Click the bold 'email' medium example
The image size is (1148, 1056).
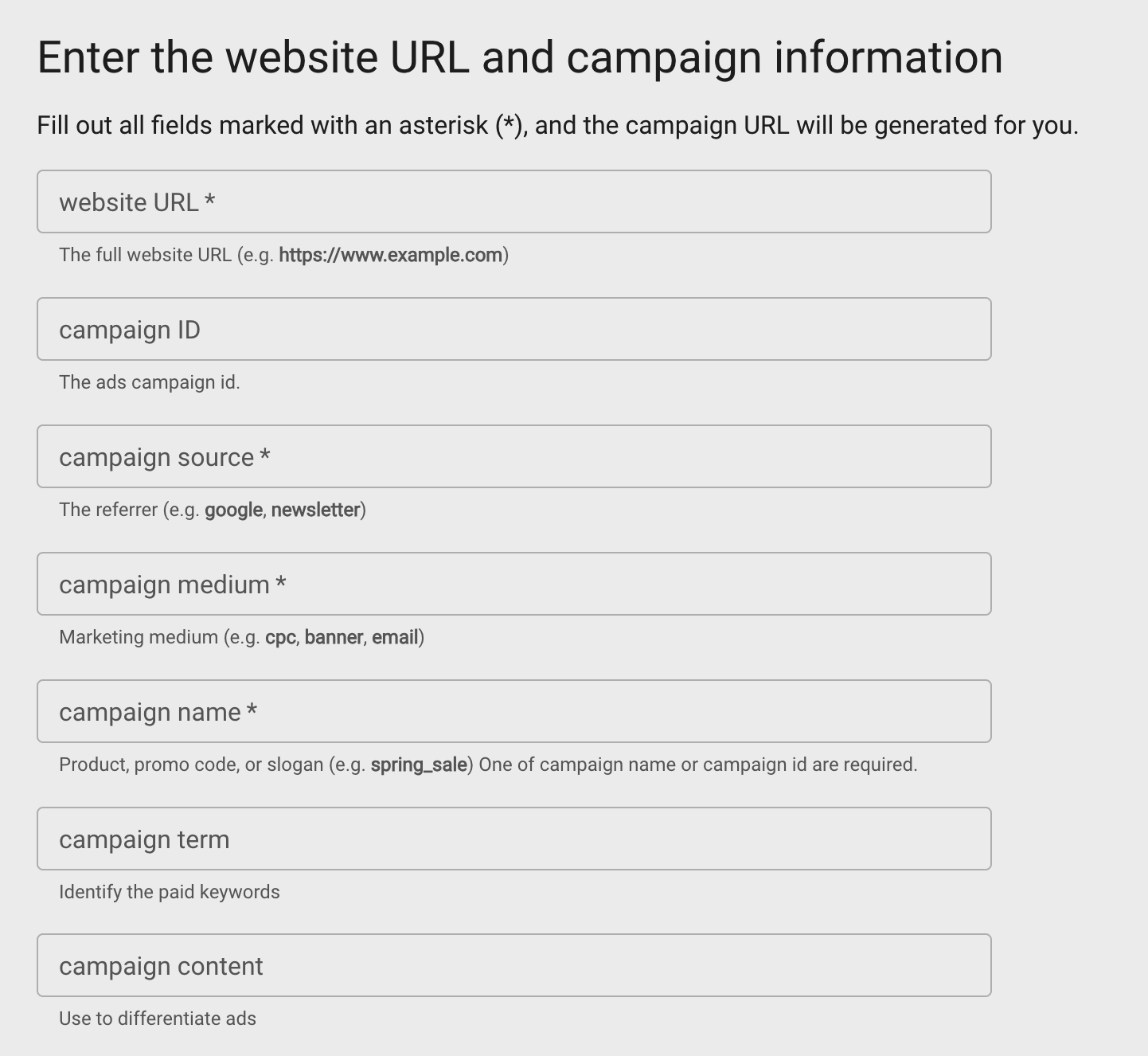395,637
